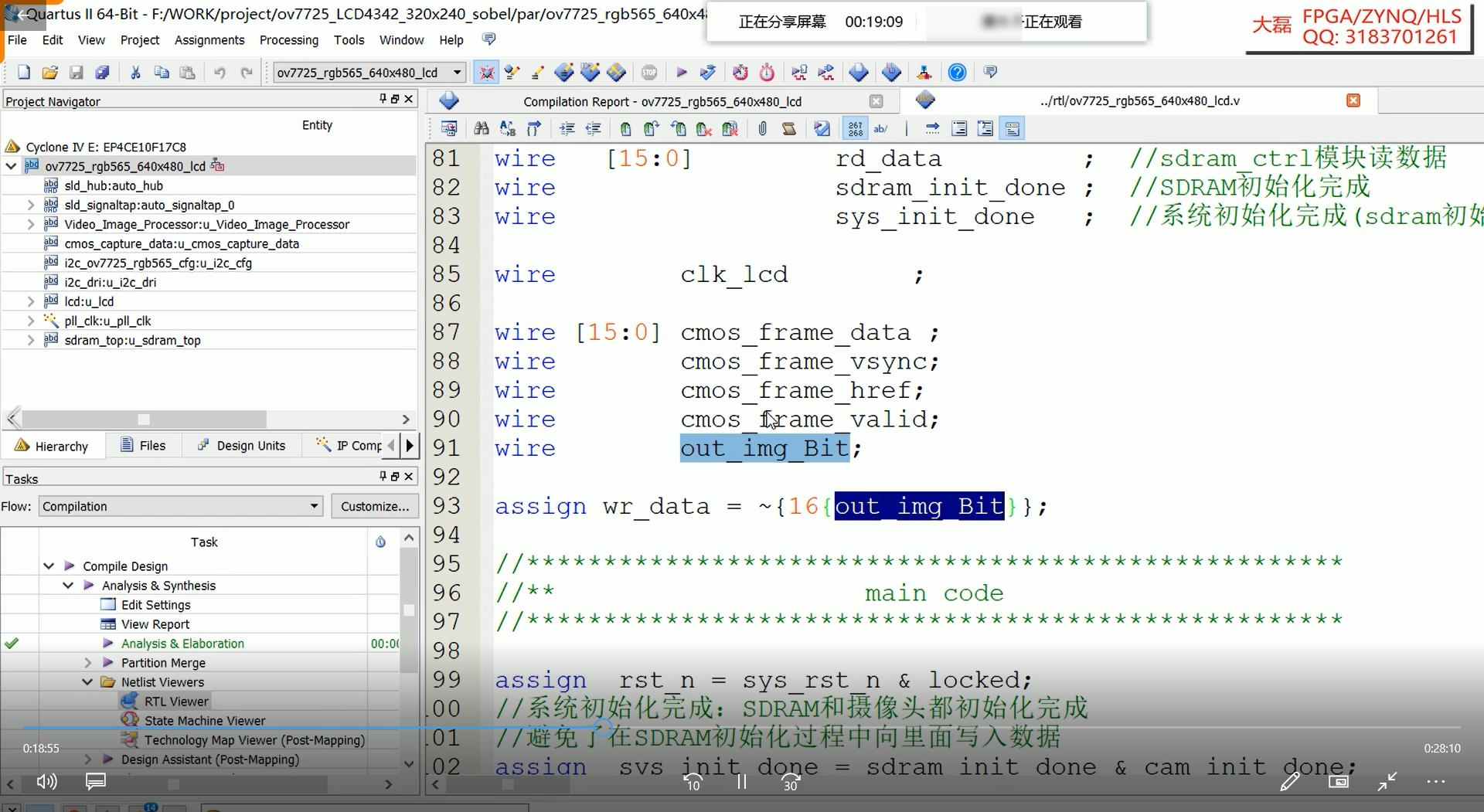The width and height of the screenshot is (1484, 812).
Task: Start Analysis & Synthesis icon
Action: [707, 73]
